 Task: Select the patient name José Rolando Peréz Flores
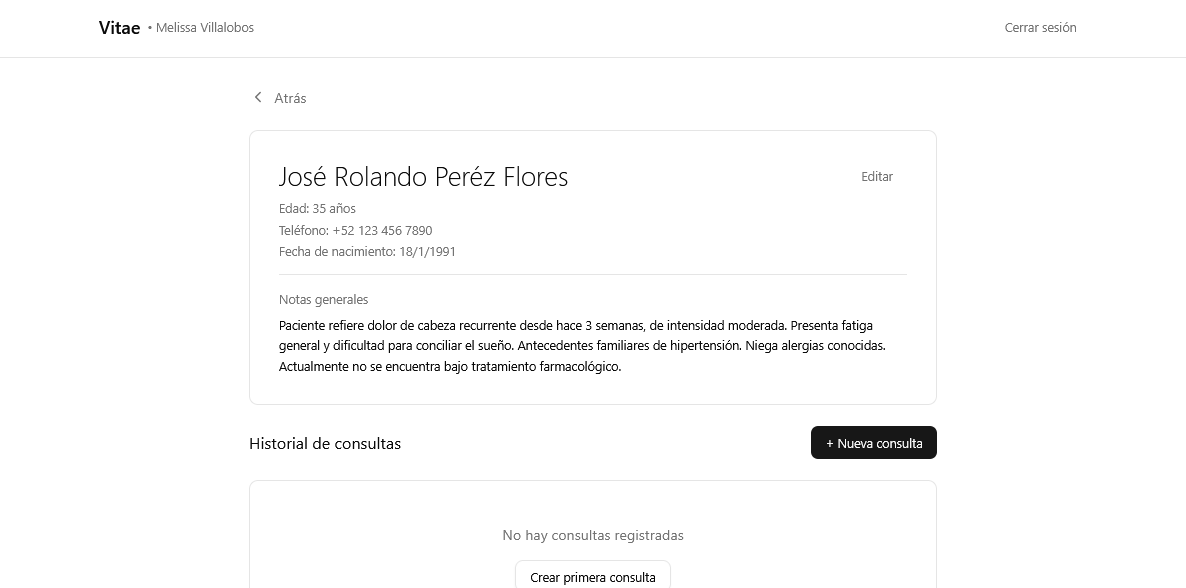(423, 176)
